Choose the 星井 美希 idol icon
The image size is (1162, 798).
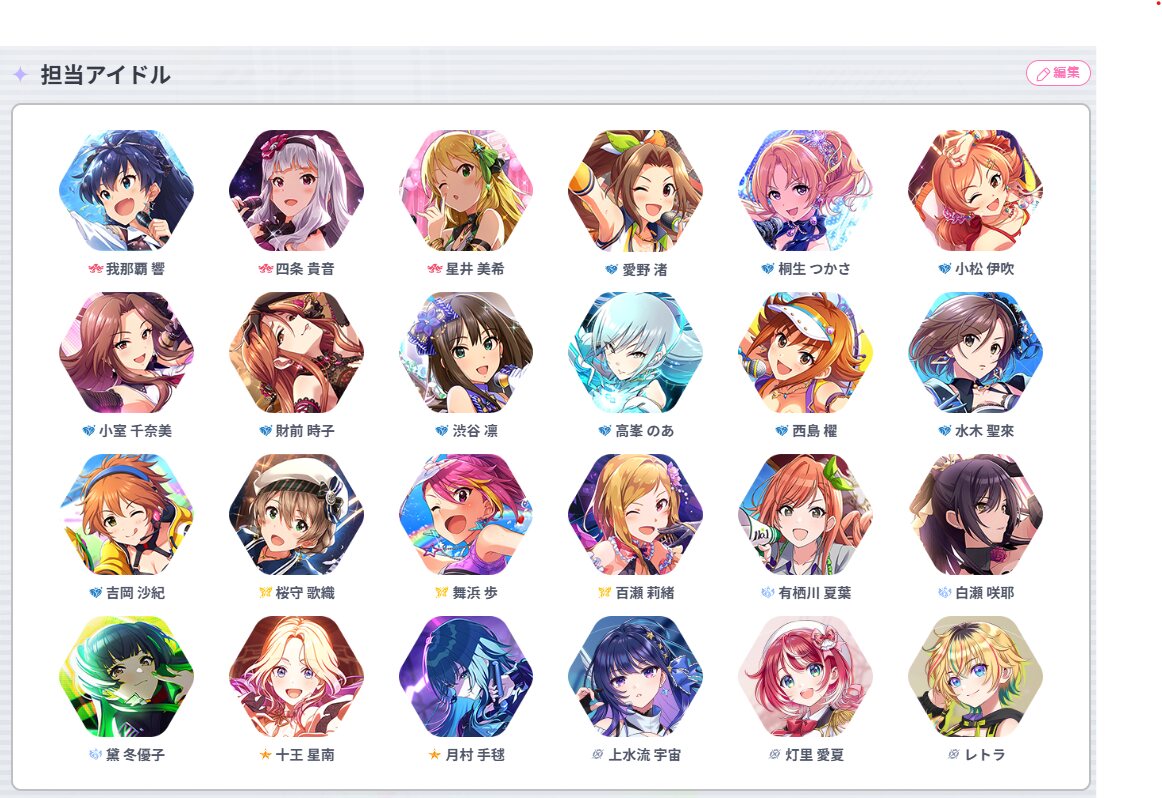(x=466, y=190)
